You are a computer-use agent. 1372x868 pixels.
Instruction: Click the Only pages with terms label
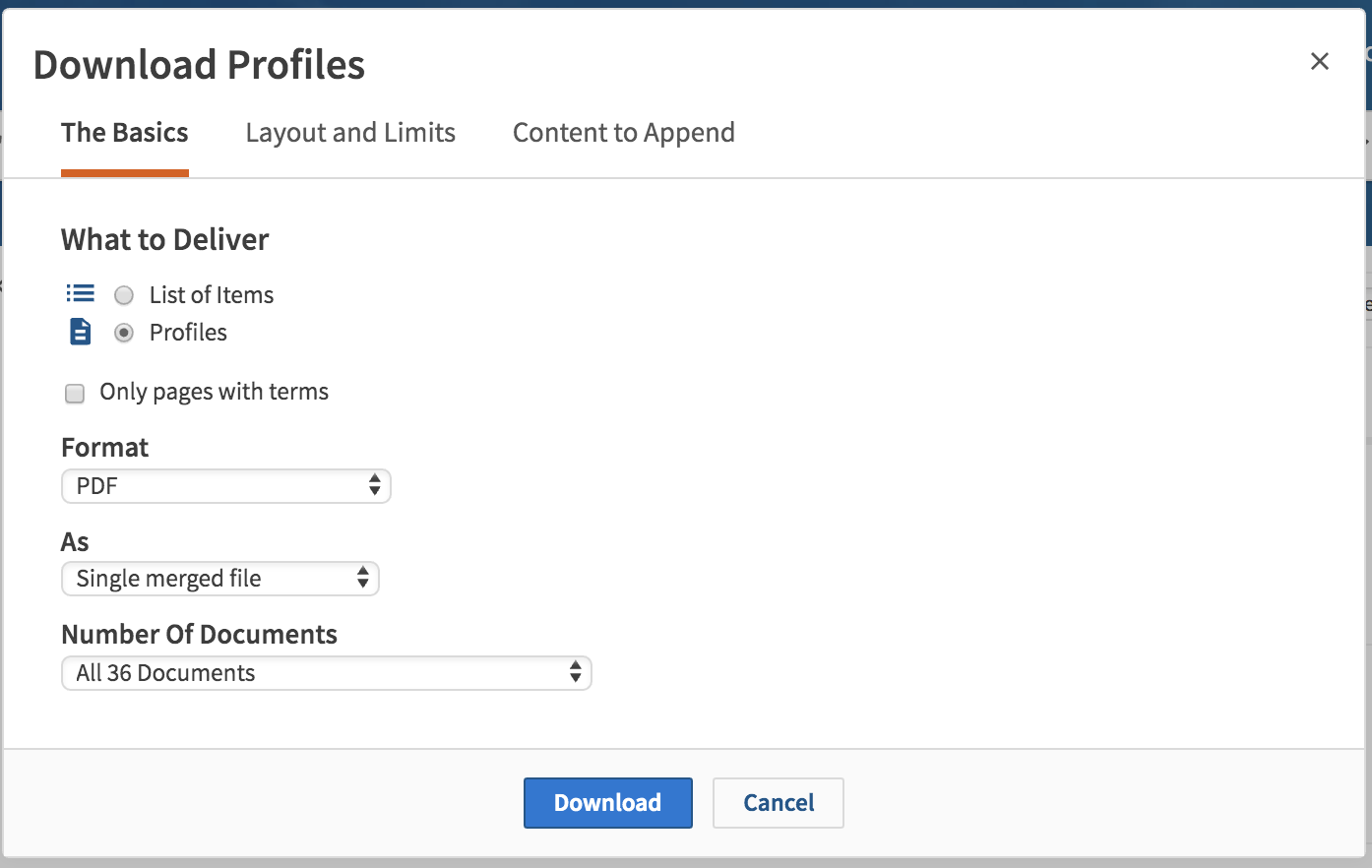point(215,392)
